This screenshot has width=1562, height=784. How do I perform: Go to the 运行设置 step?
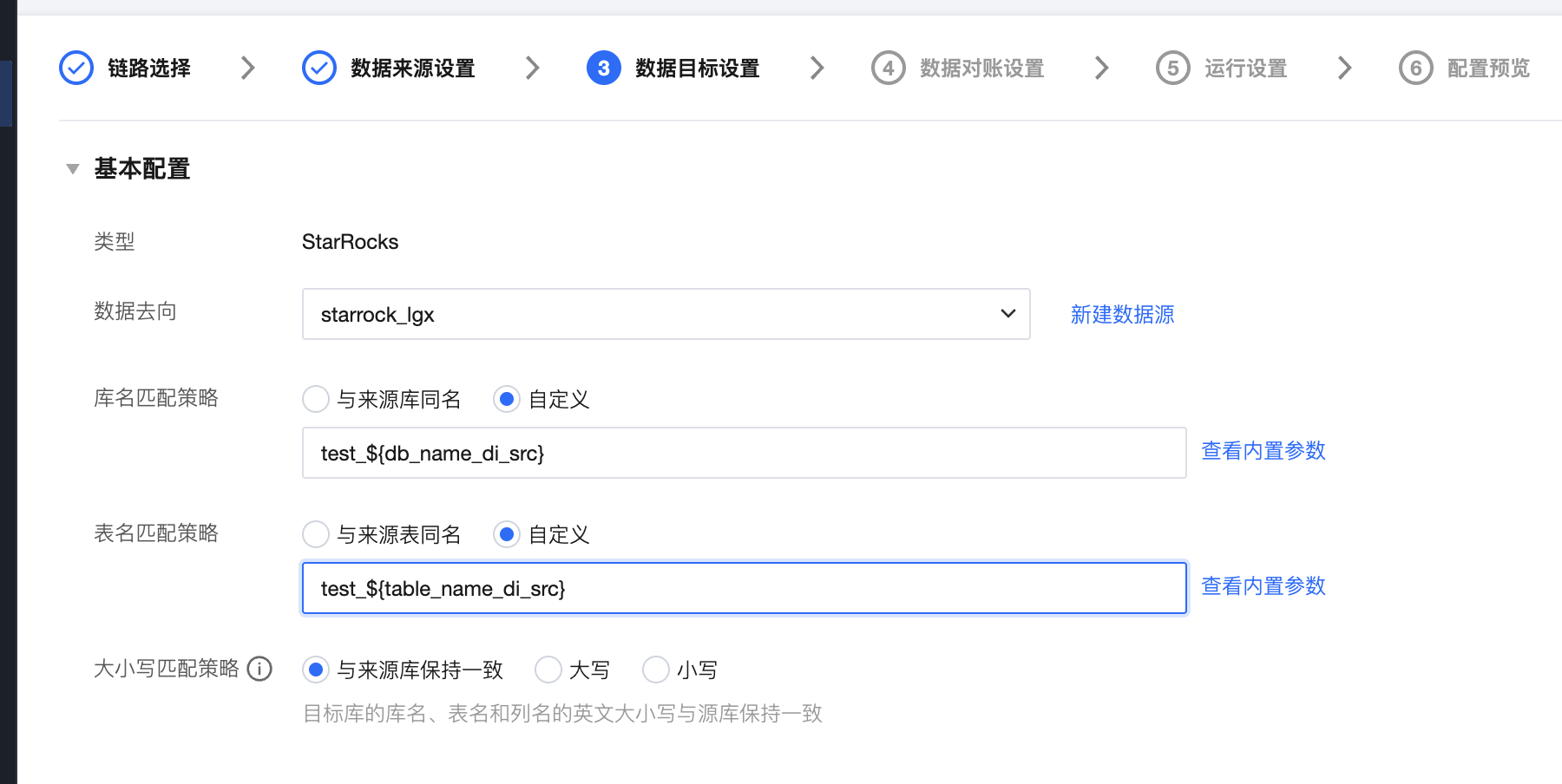click(x=1244, y=68)
